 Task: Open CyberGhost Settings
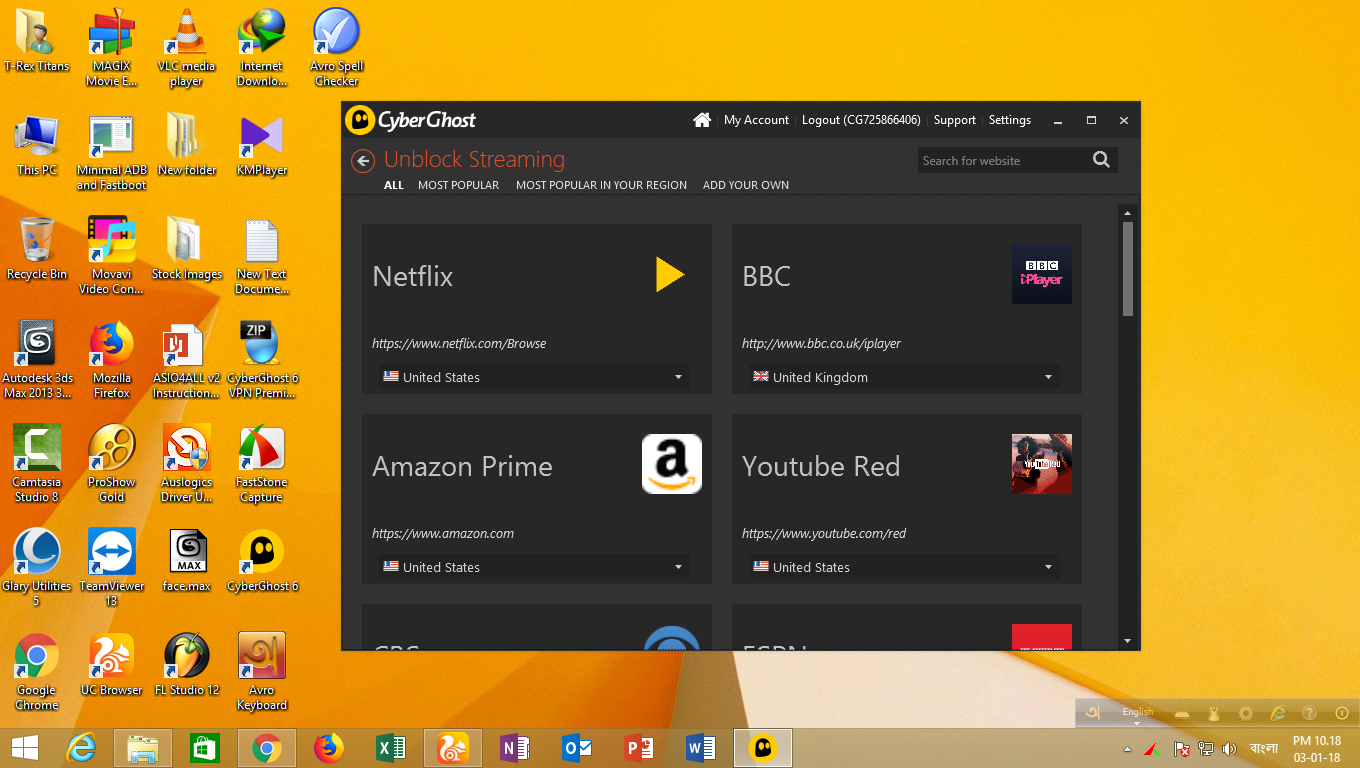click(x=1010, y=120)
